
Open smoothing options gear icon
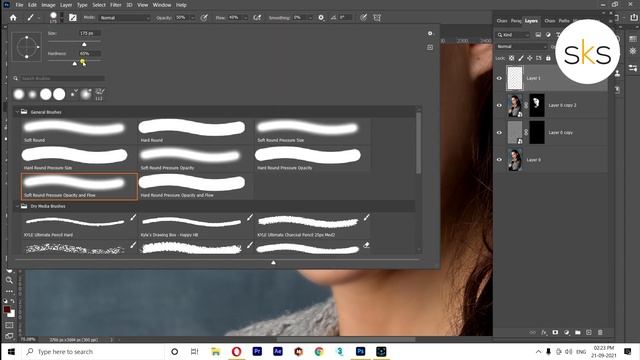(321, 18)
